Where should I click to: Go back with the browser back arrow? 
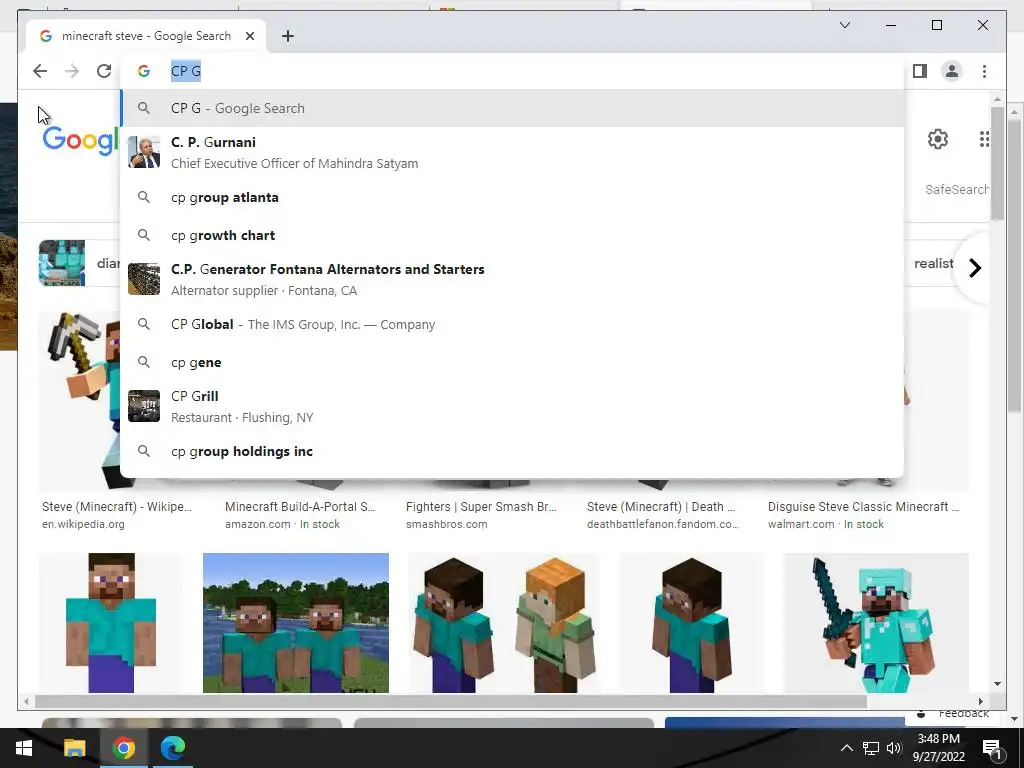coord(40,71)
